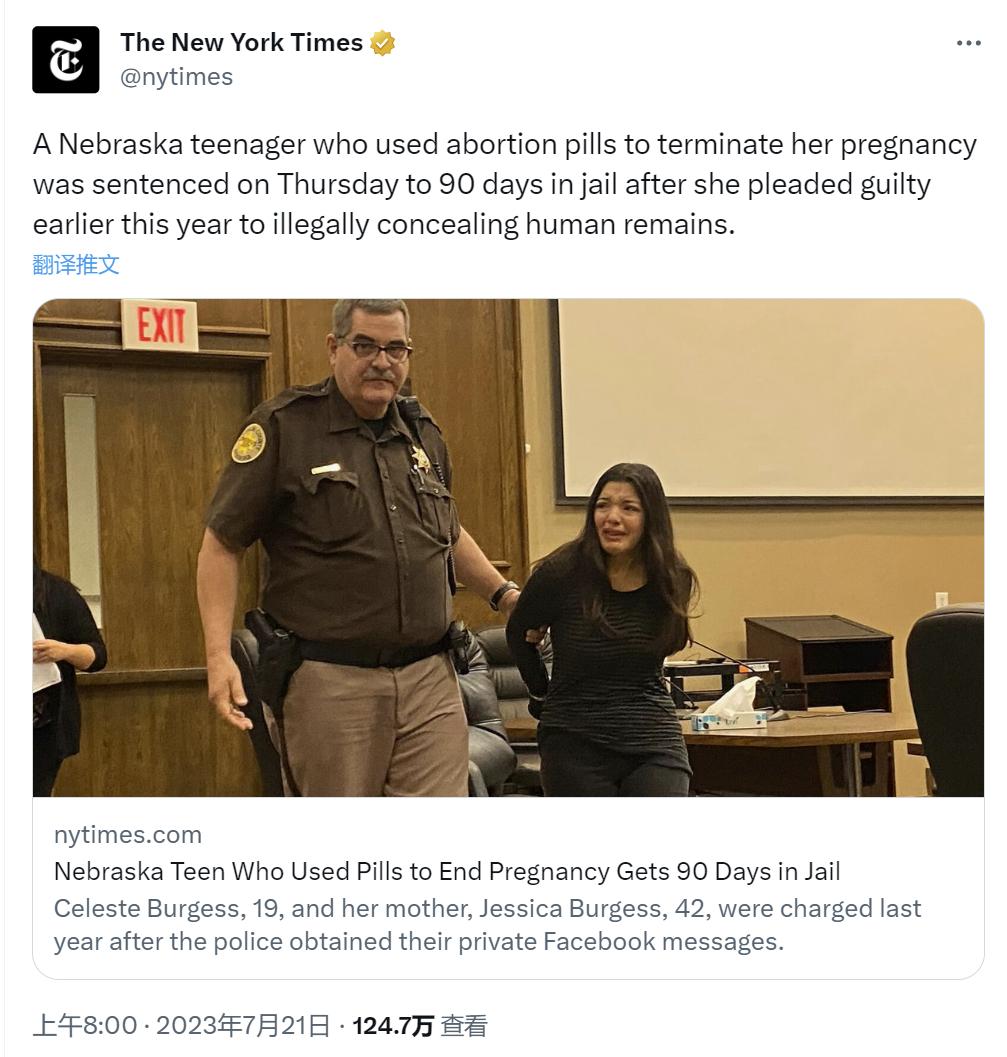Click the 翻译推文 translate tweet link
Screen dimensions: 1007x1057
(75, 264)
